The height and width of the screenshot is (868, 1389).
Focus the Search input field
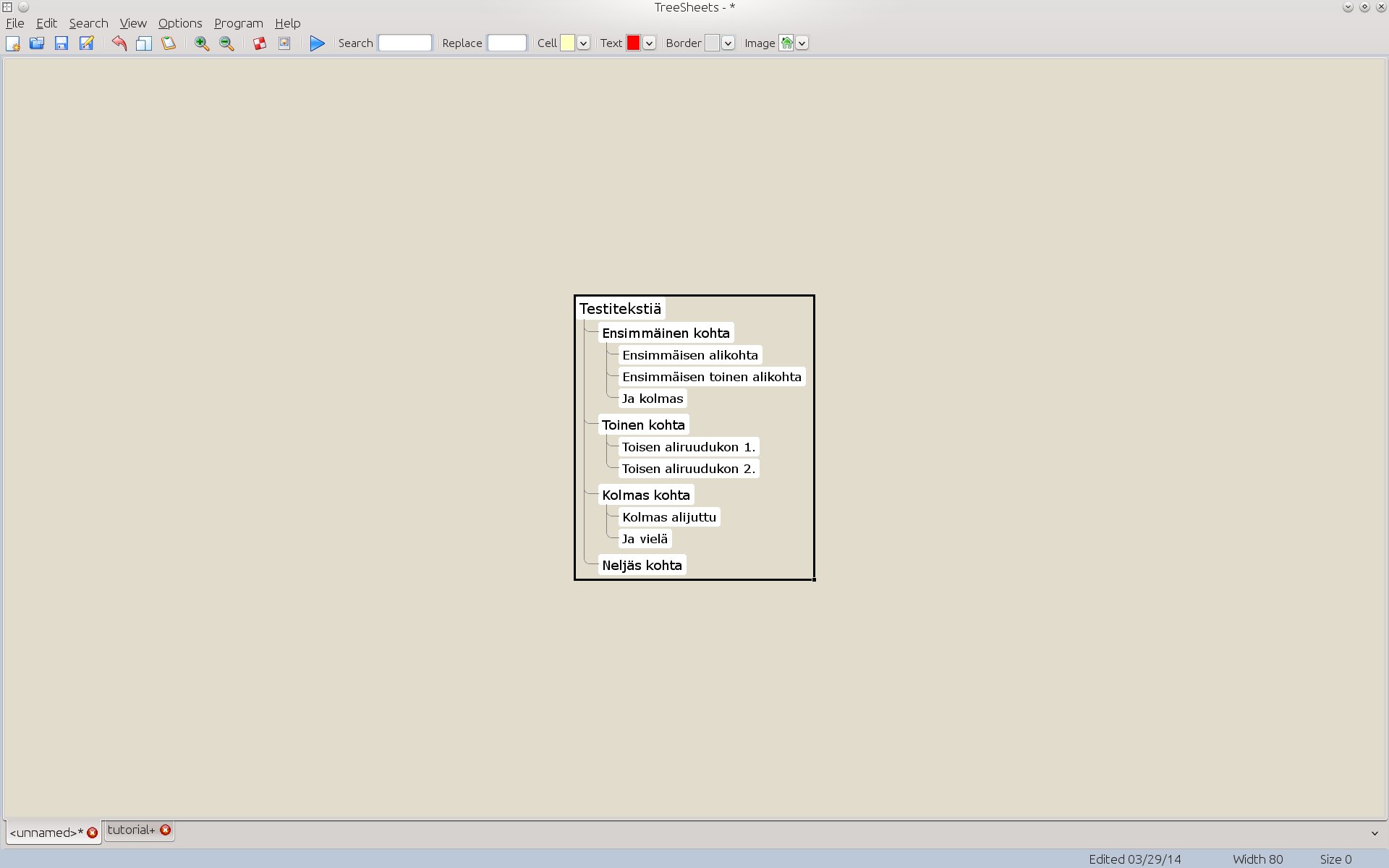(405, 43)
